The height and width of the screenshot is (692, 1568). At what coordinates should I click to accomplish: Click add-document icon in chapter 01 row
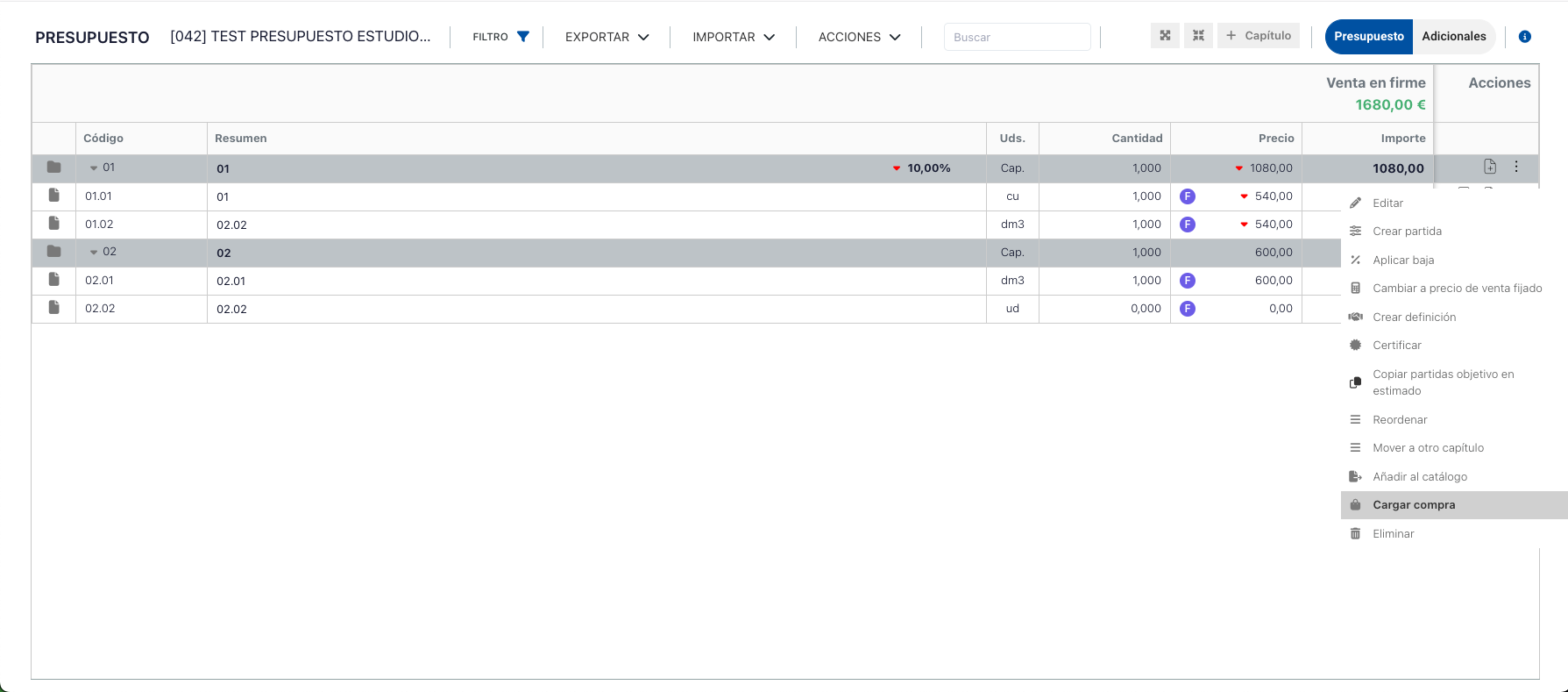pos(1489,167)
